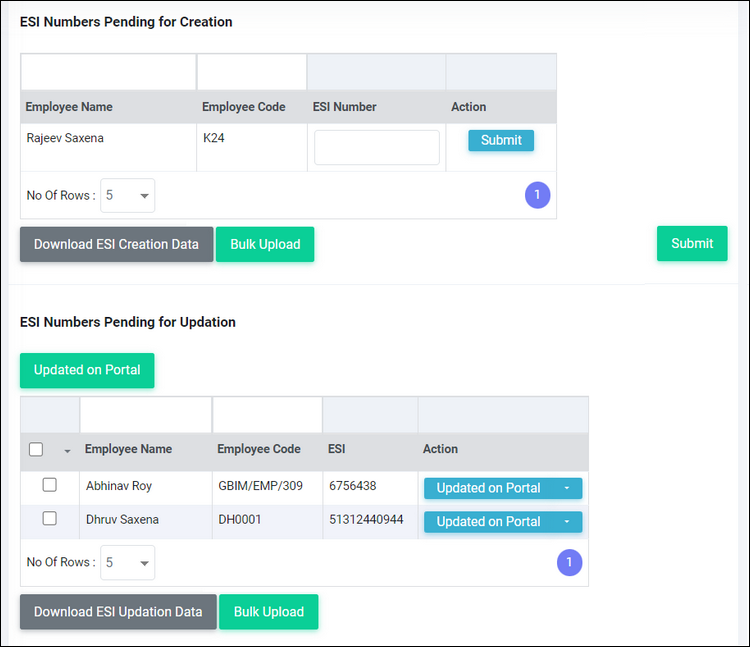
Task: Click Bulk Upload under Updation table
Action: point(269,612)
